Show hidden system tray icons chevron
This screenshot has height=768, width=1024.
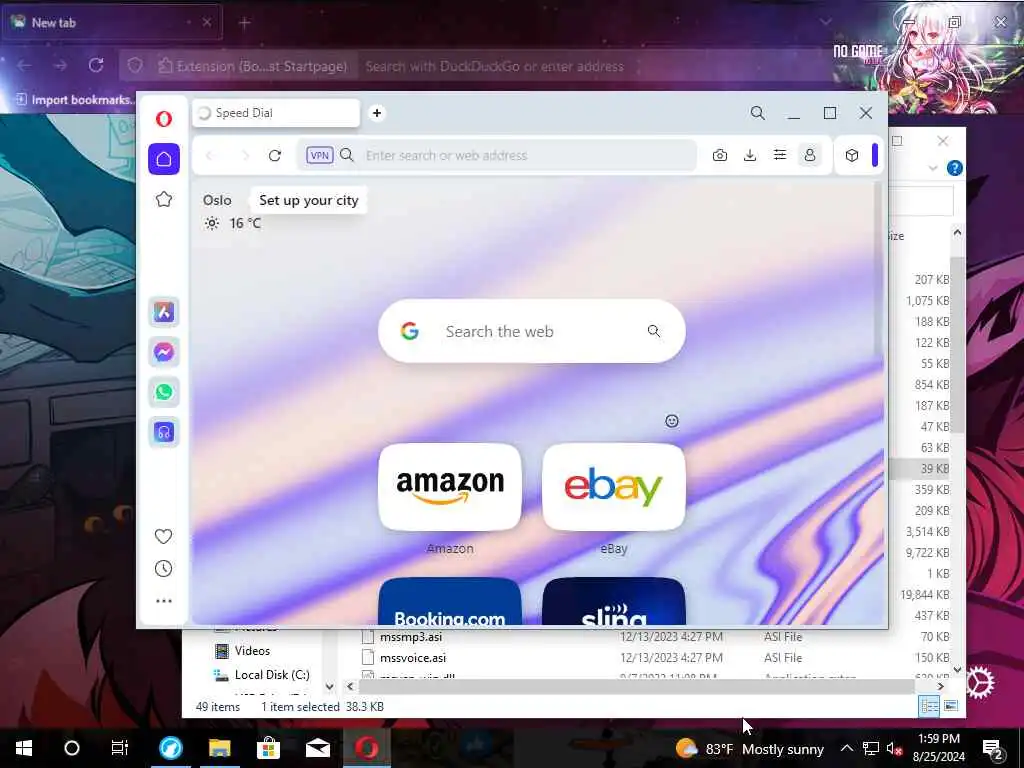(846, 748)
